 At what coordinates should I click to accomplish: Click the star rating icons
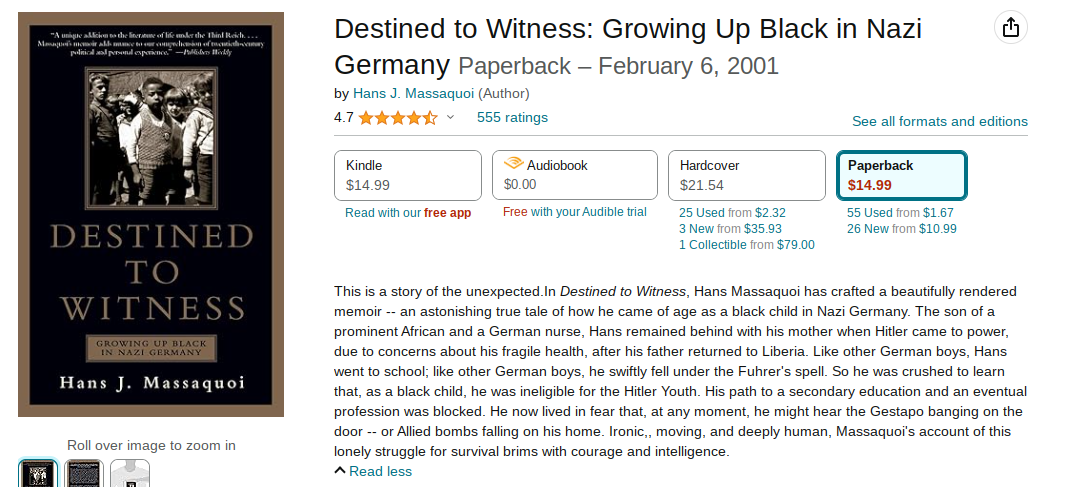point(398,118)
